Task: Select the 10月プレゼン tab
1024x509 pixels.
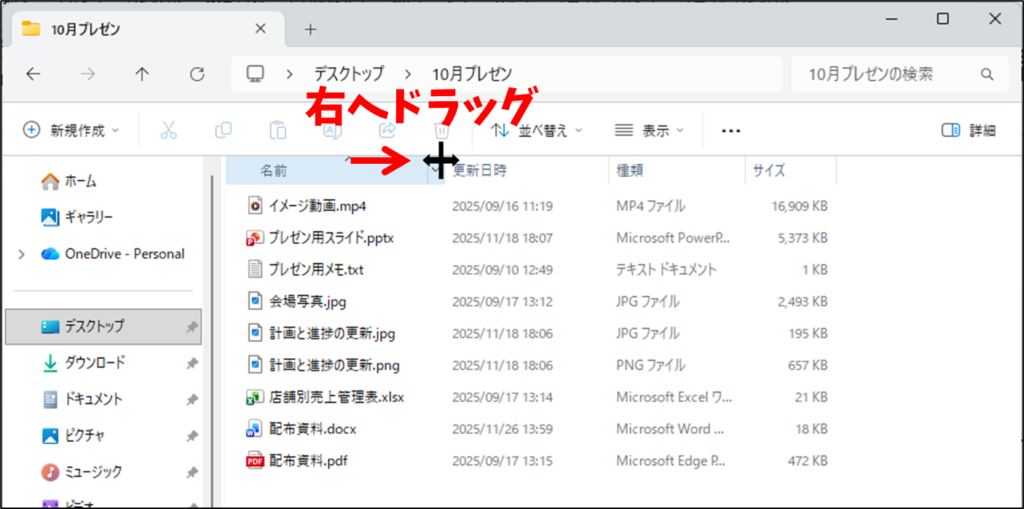Action: (x=140, y=29)
